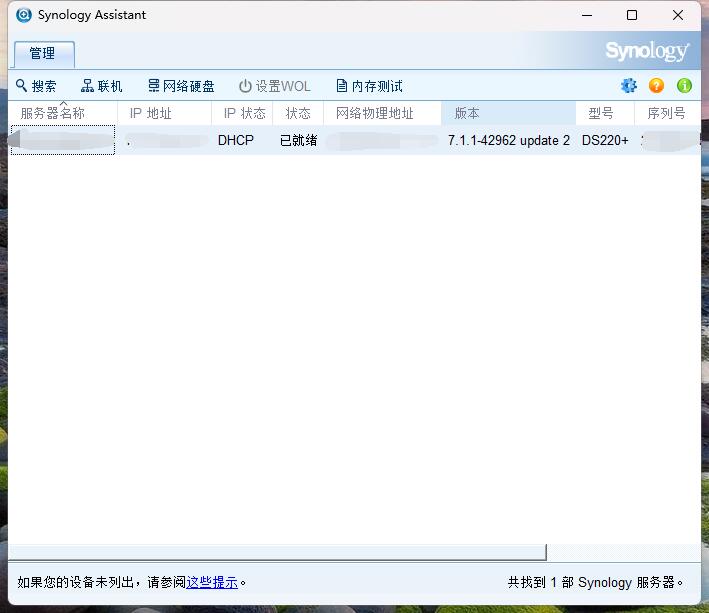Click the DS220+ model cell
Image resolution: width=709 pixels, height=613 pixels.
pos(605,140)
